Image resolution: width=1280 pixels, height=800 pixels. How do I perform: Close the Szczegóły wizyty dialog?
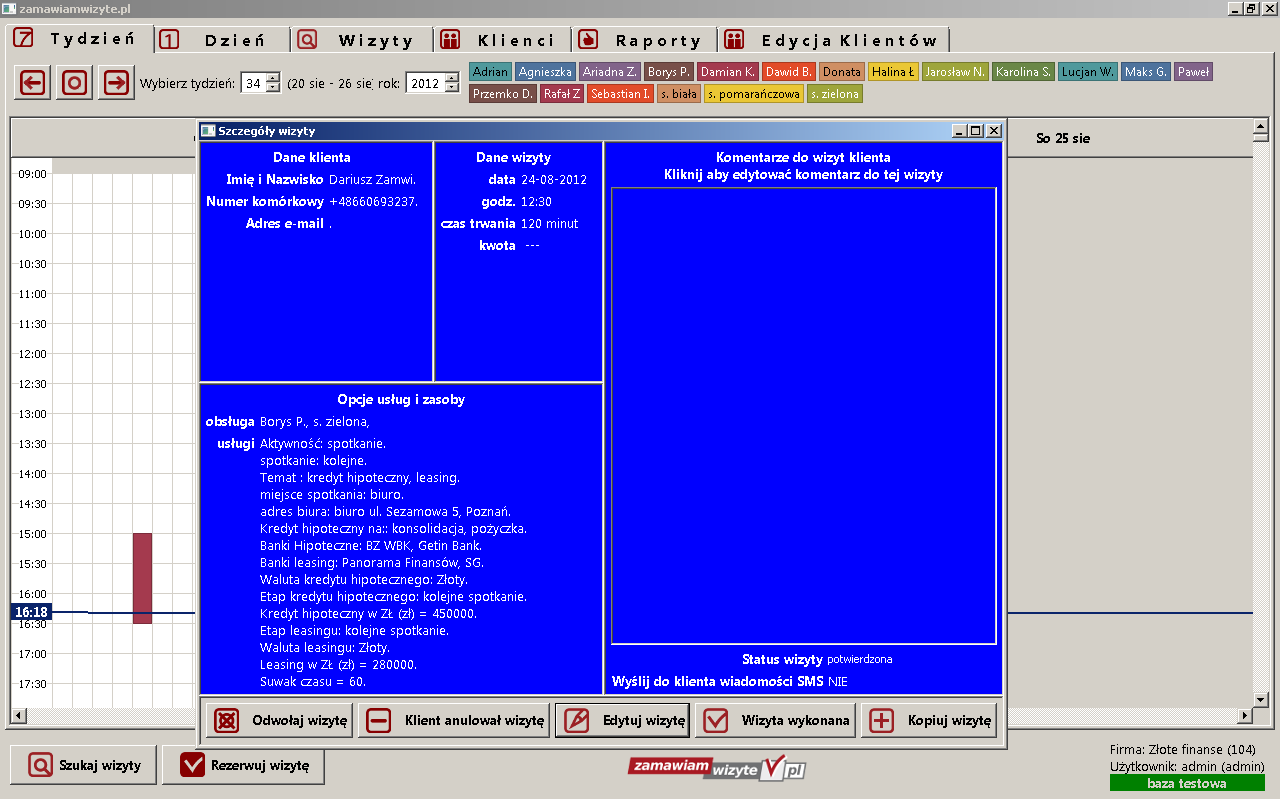coord(993,131)
